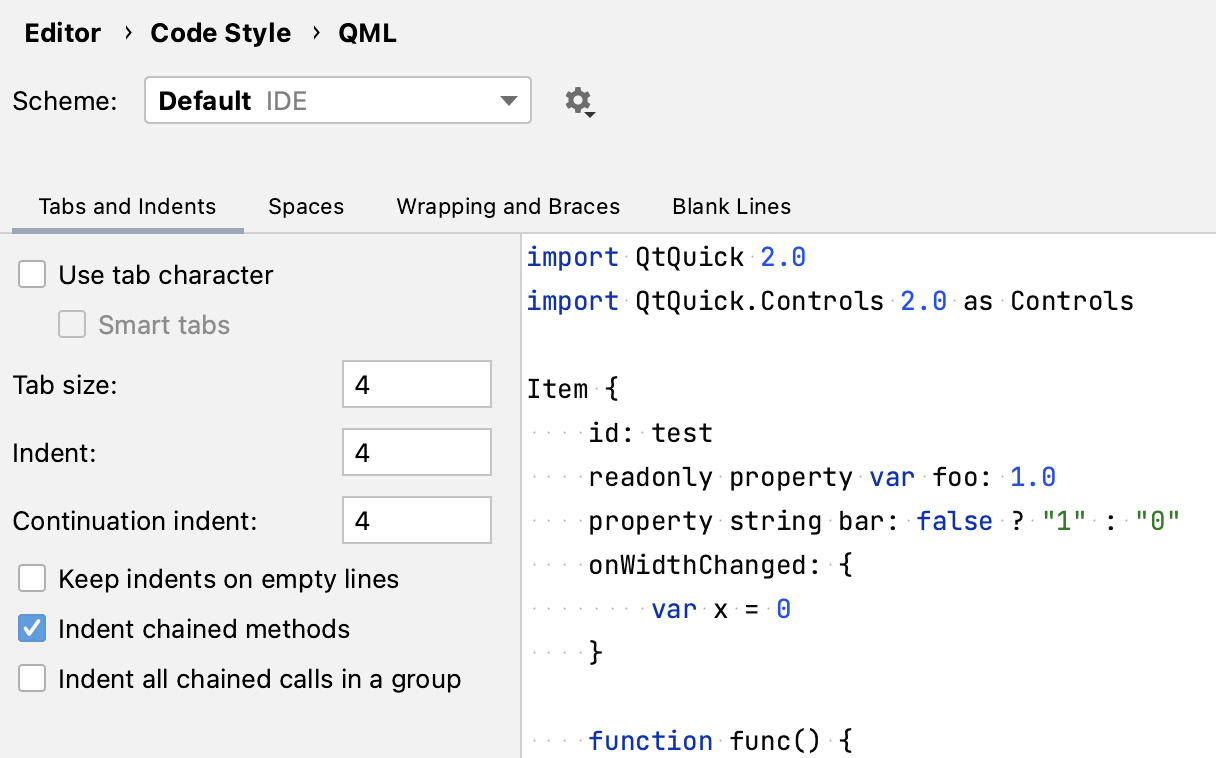Switch to the Blank Lines tab
The width and height of the screenshot is (1216, 758).
pos(731,207)
